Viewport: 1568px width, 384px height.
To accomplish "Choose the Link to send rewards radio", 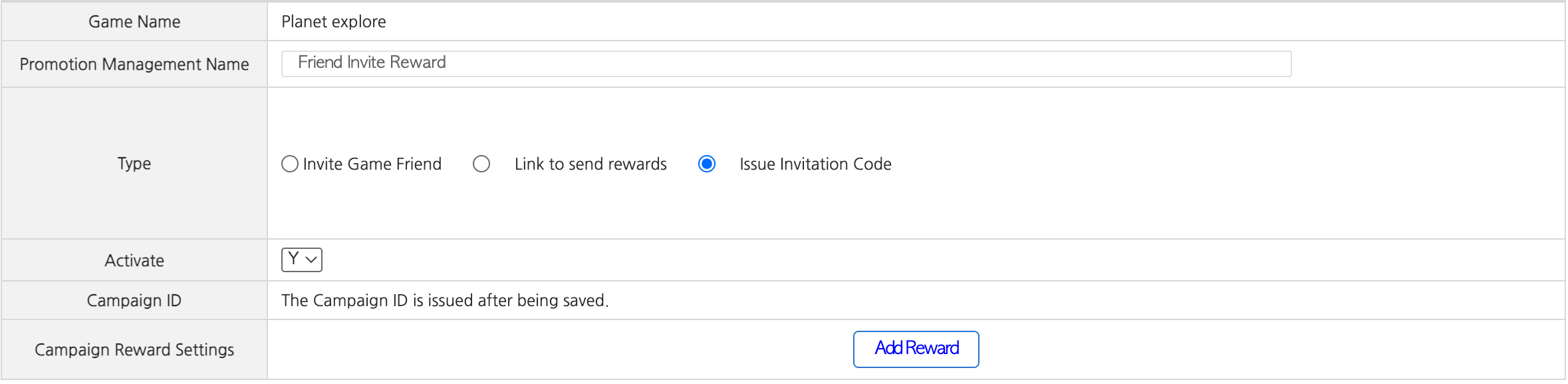I will (x=481, y=164).
